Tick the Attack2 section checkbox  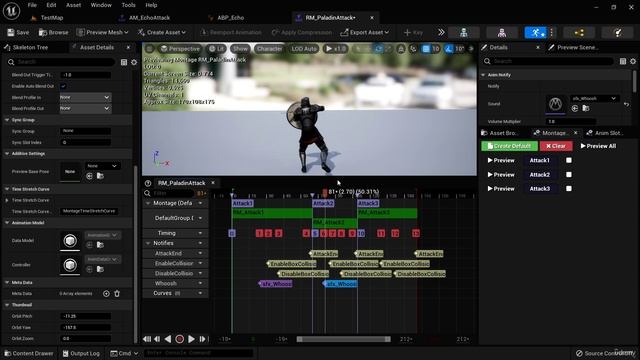coord(569,174)
